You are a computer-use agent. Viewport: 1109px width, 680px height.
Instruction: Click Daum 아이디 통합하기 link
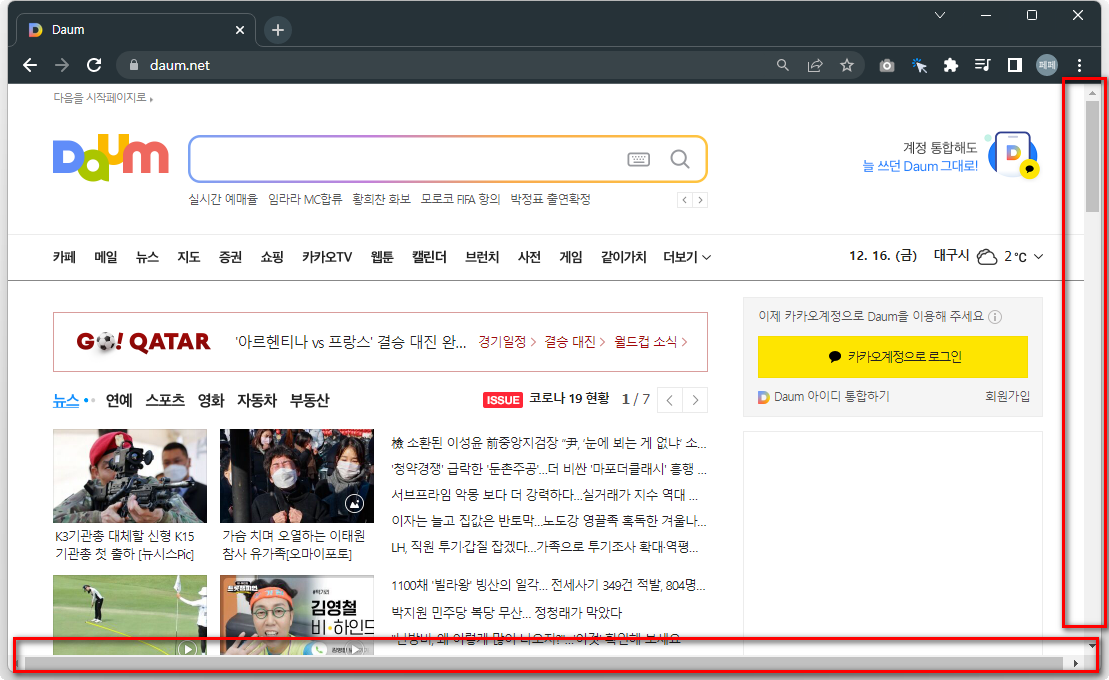pos(824,397)
